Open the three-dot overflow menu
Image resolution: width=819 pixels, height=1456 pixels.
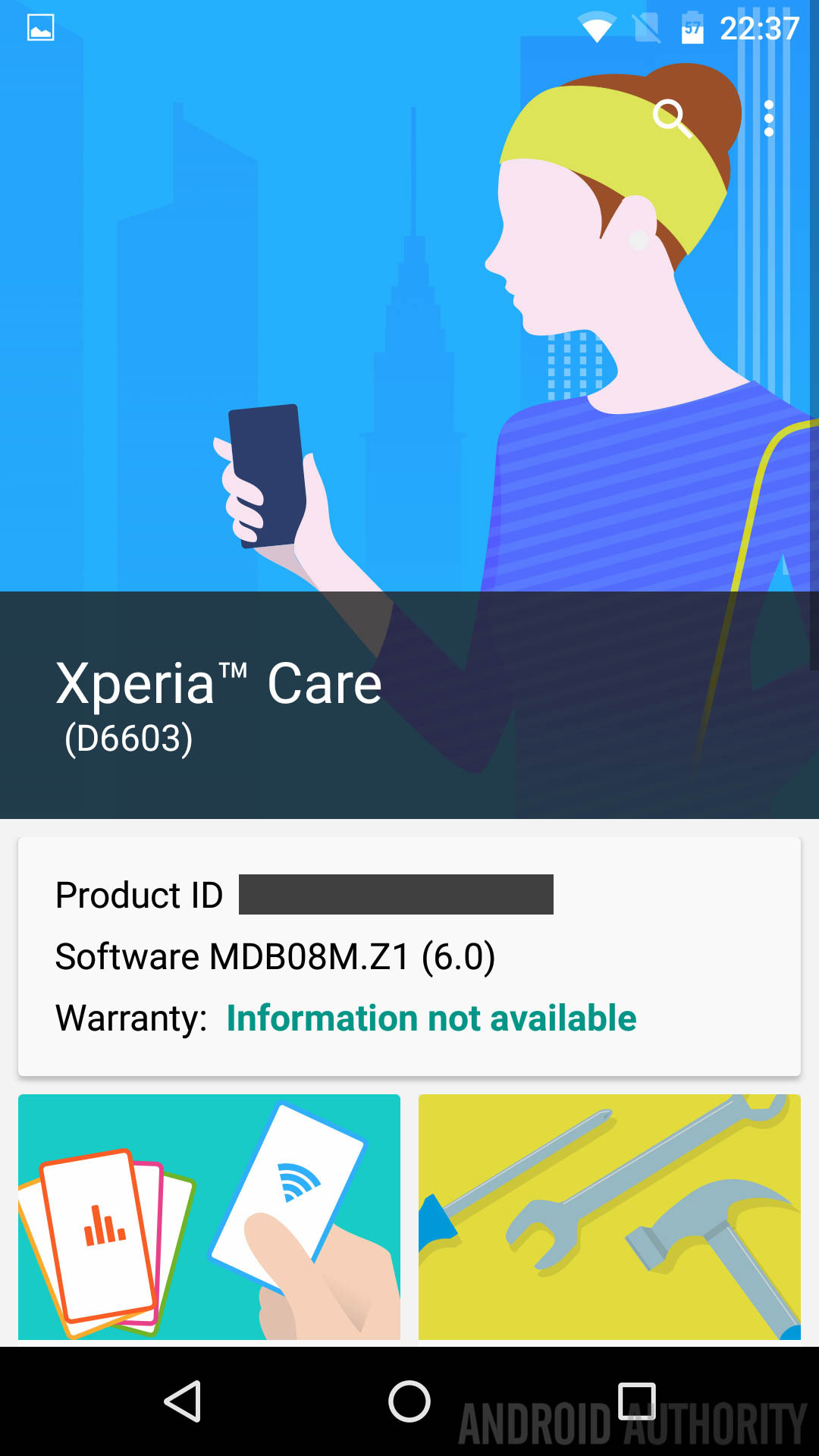769,118
